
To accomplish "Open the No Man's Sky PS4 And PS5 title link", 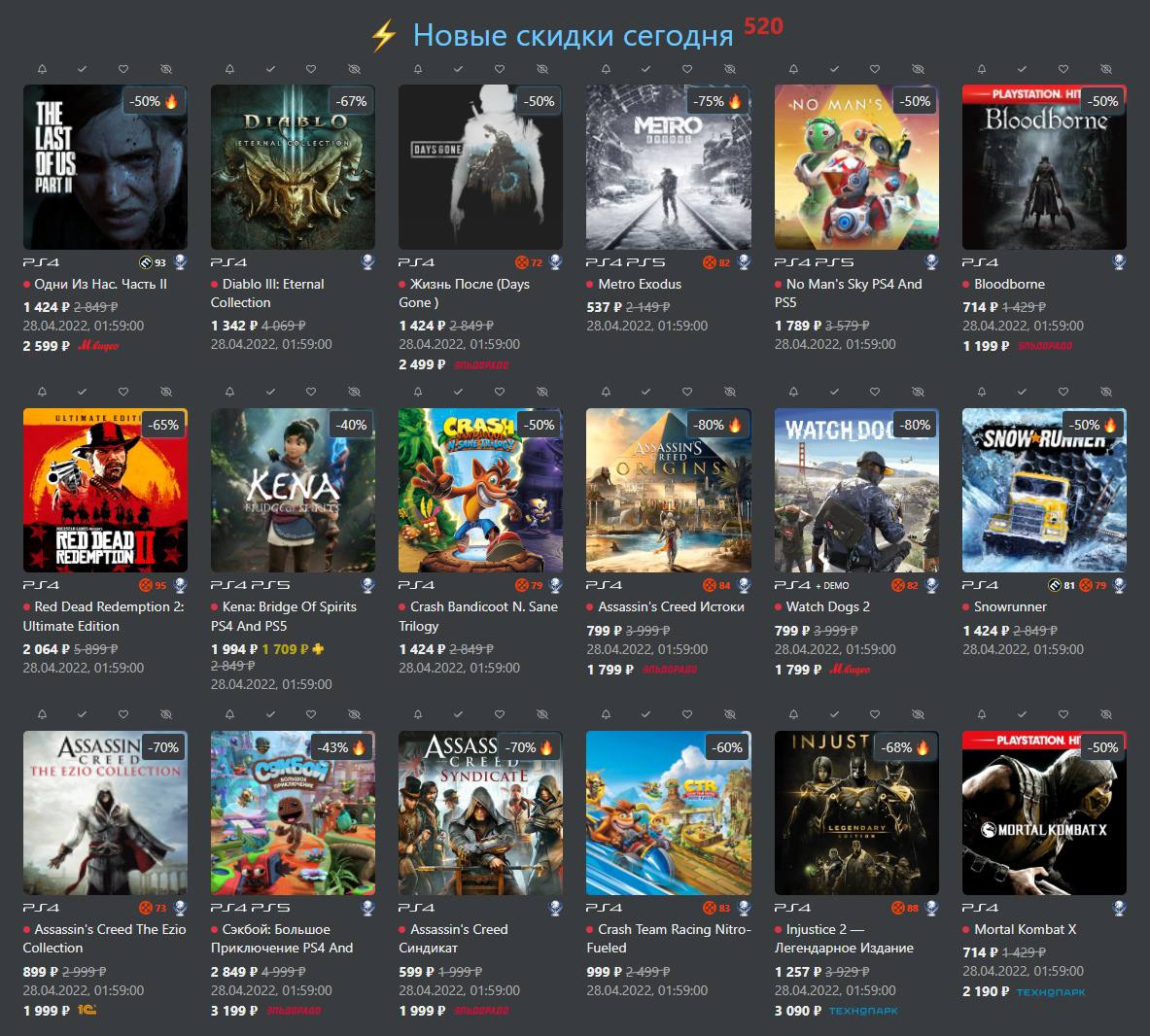I will pos(848,293).
